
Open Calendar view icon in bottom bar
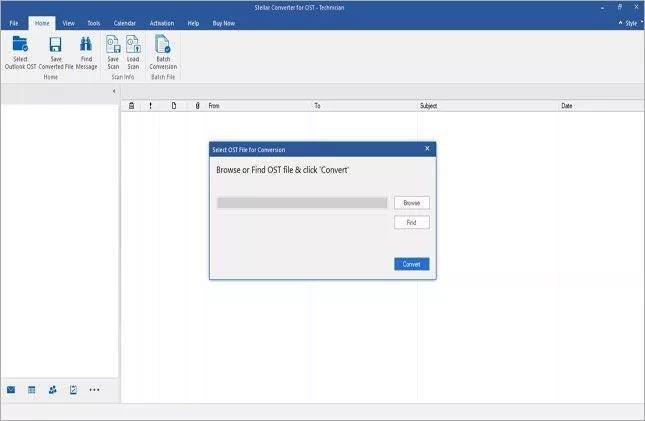click(x=32, y=389)
